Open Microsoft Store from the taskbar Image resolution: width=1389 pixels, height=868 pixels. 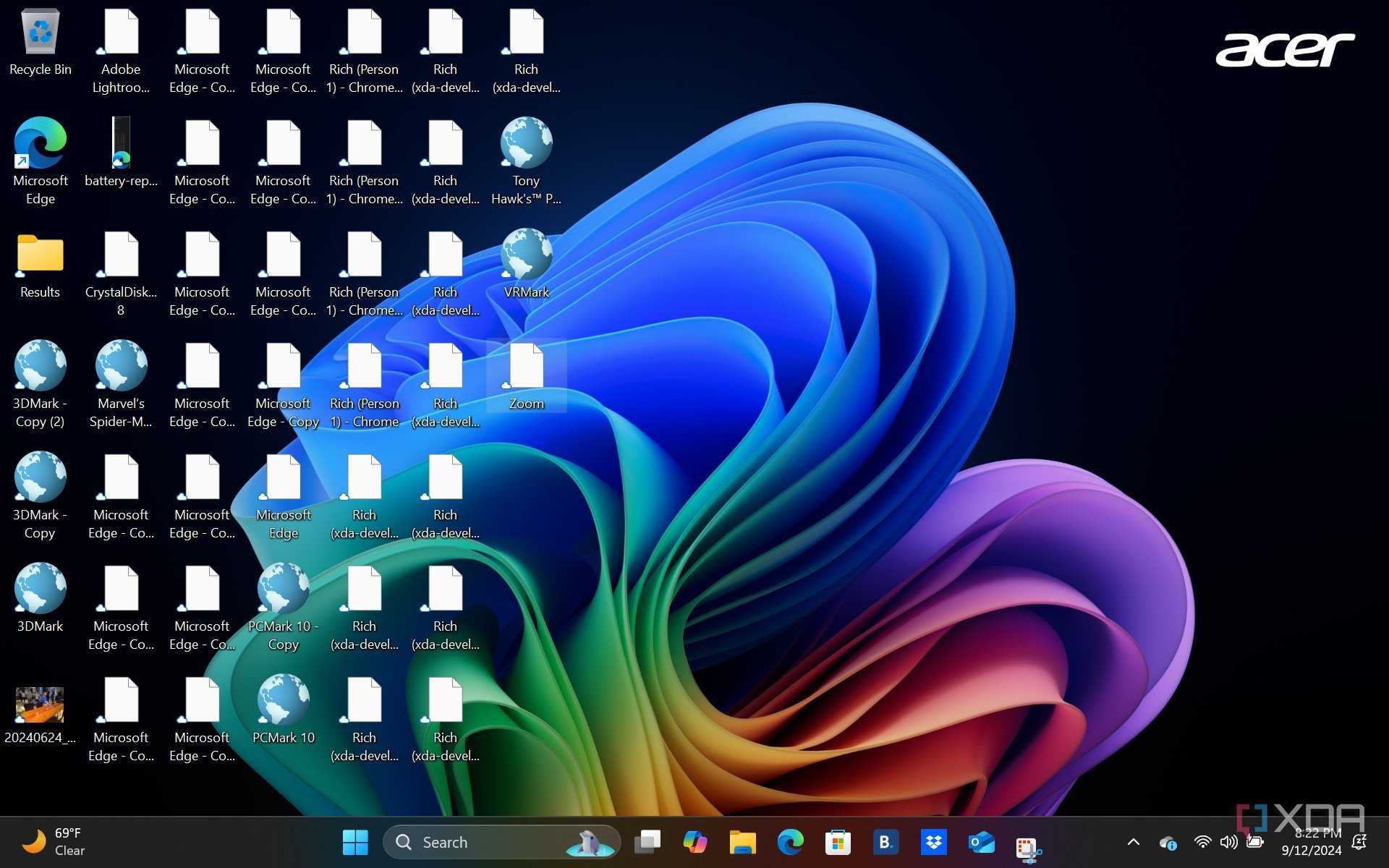(838, 842)
